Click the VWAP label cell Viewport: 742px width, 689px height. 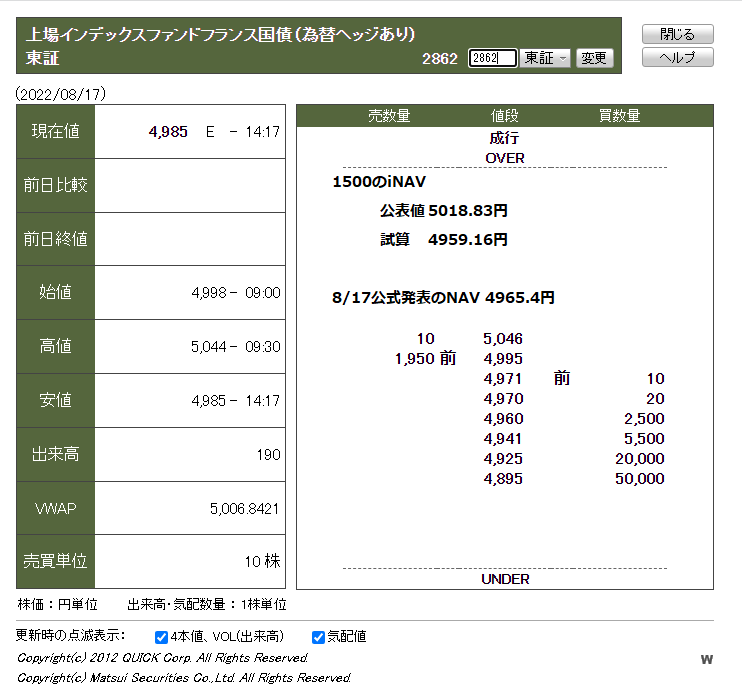coord(56,508)
